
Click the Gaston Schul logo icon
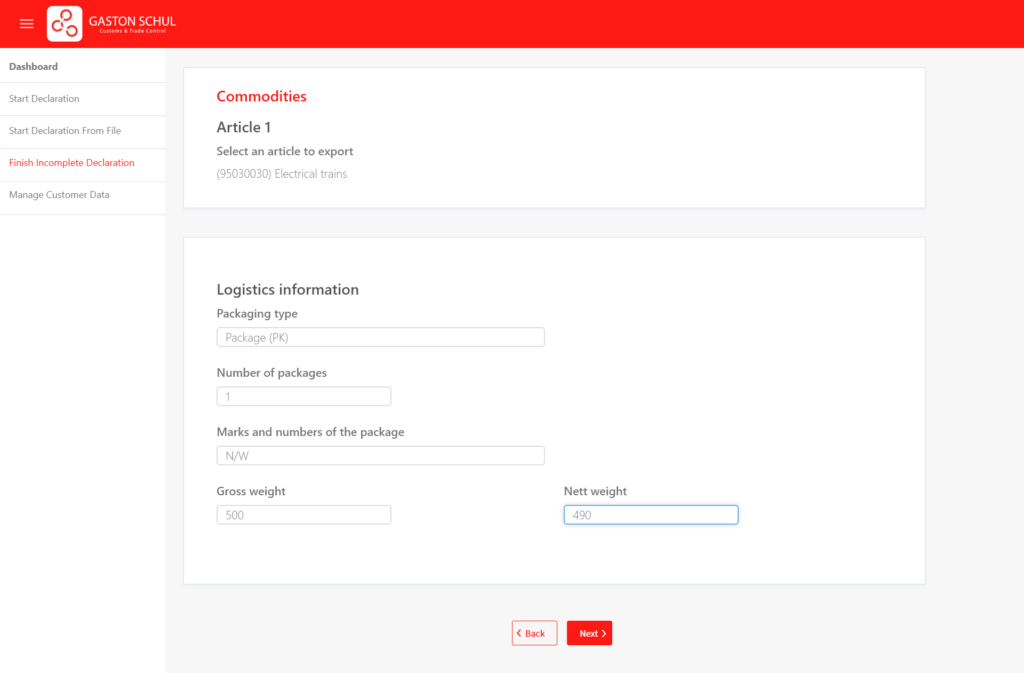(x=65, y=23)
